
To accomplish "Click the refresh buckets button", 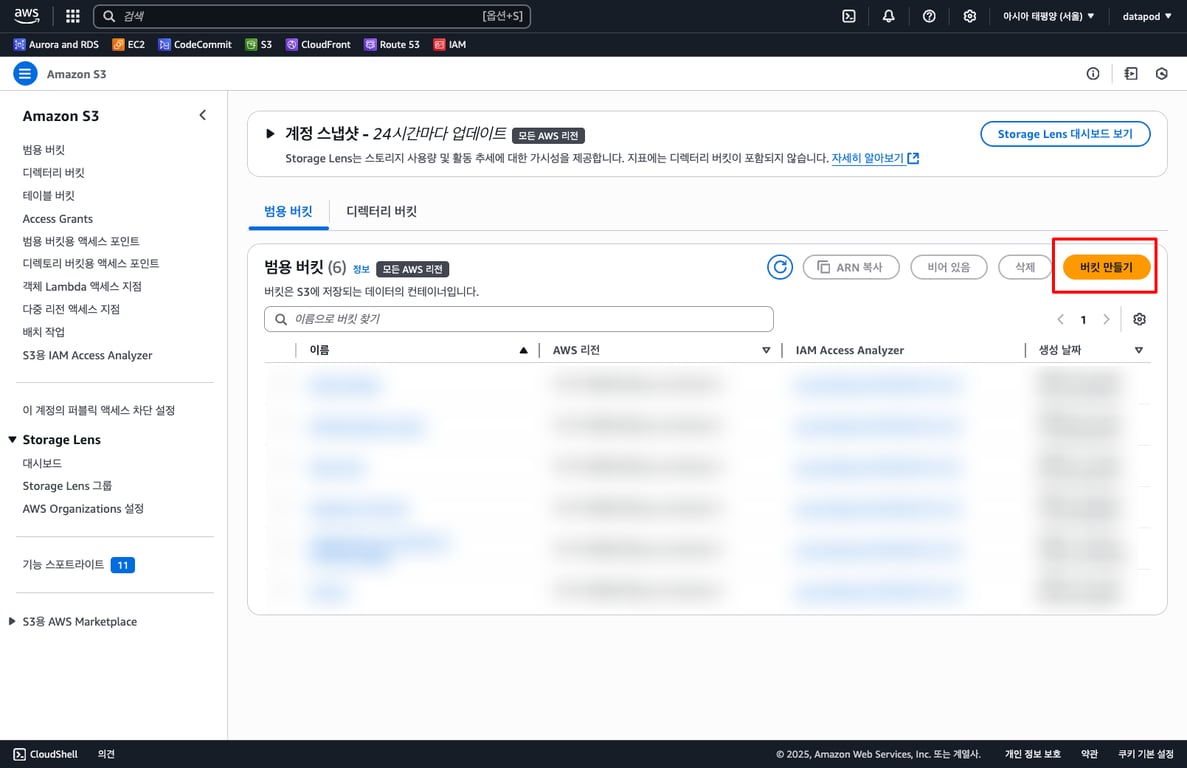I will [780, 267].
